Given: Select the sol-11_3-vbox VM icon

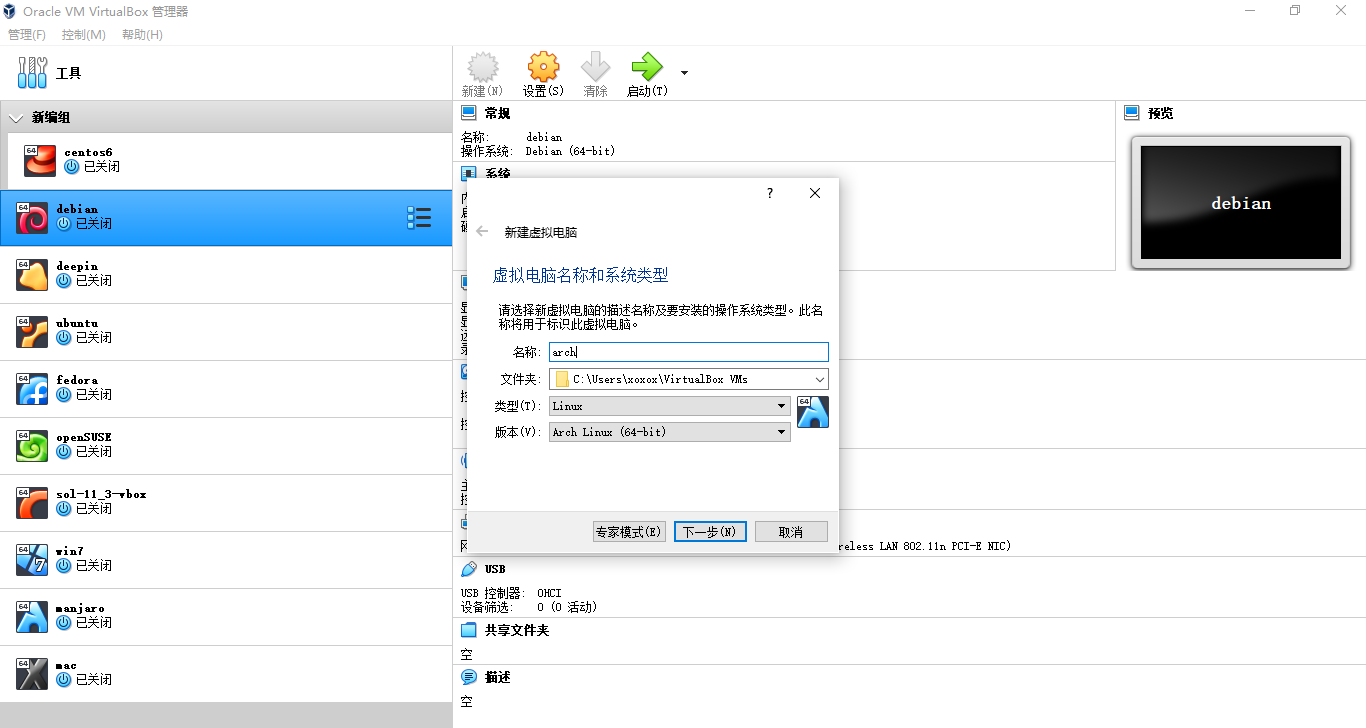Looking at the screenshot, I should point(32,503).
